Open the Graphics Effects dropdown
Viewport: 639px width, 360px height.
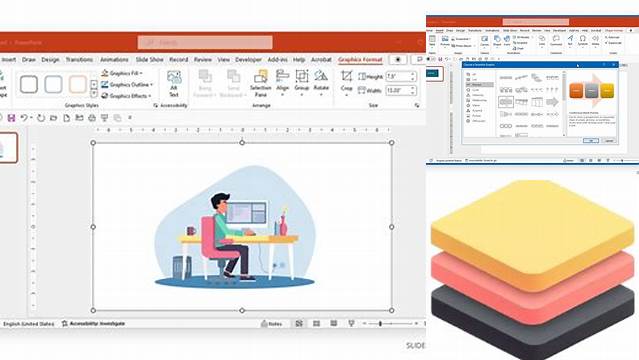click(x=126, y=96)
